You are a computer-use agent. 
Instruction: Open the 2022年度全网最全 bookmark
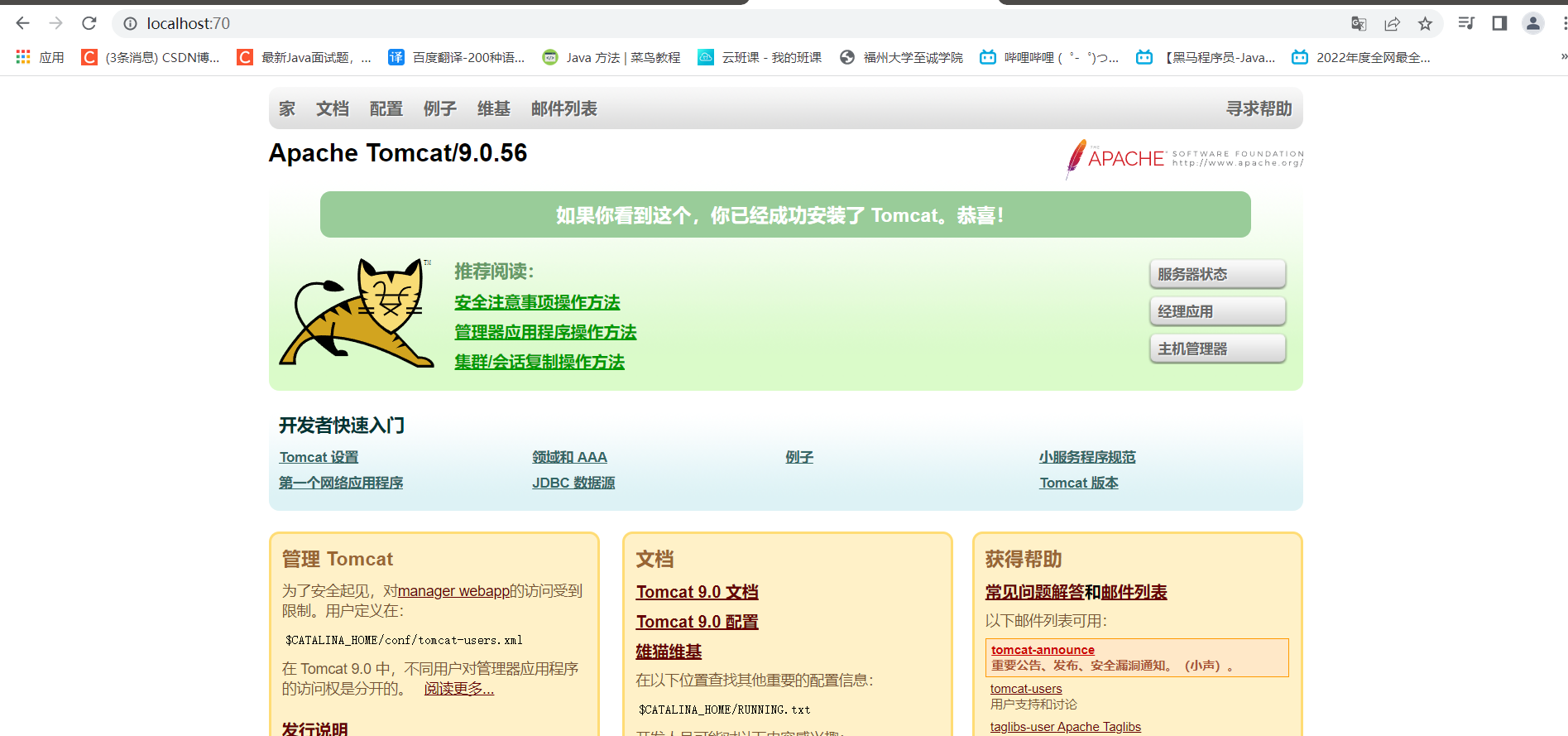click(x=1361, y=57)
